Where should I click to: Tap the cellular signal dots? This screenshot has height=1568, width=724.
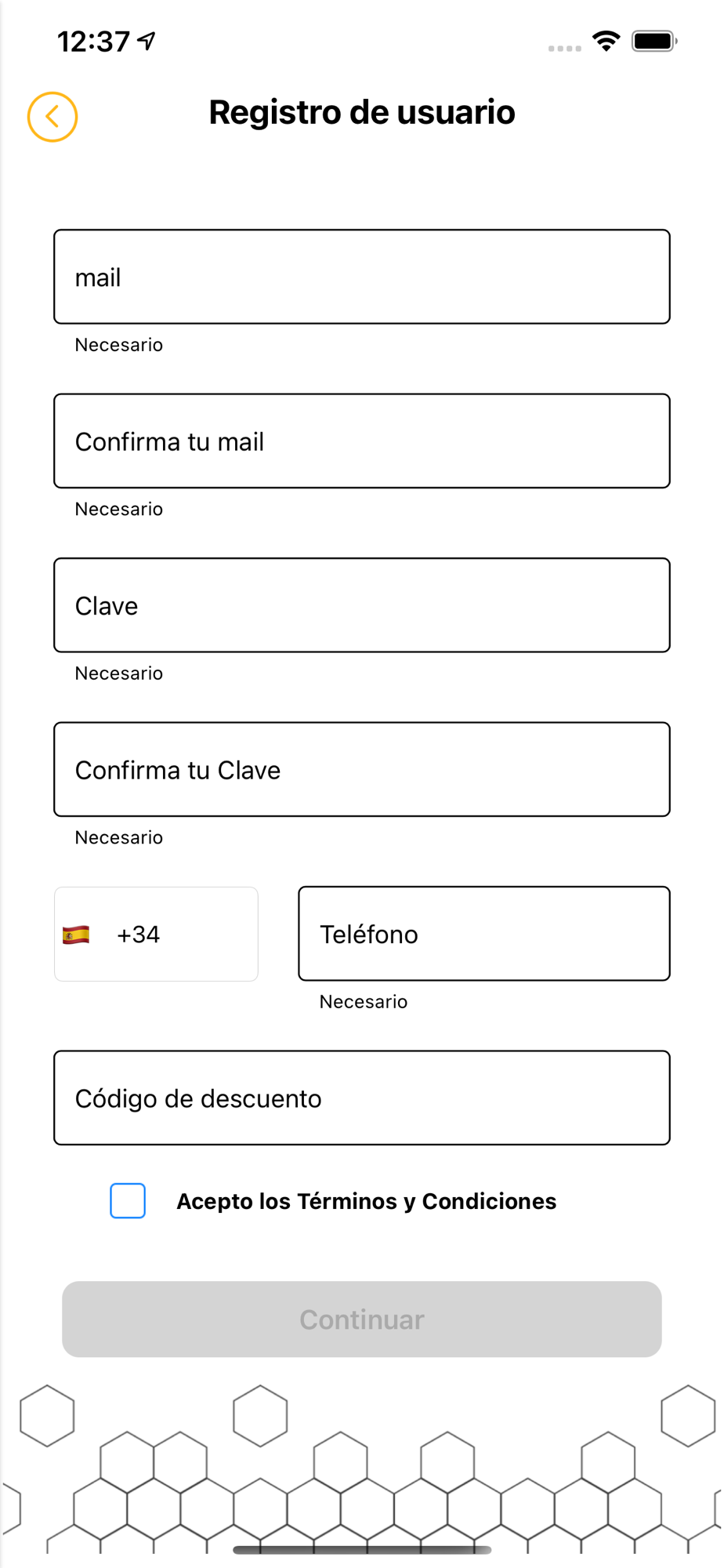pyautogui.click(x=565, y=49)
